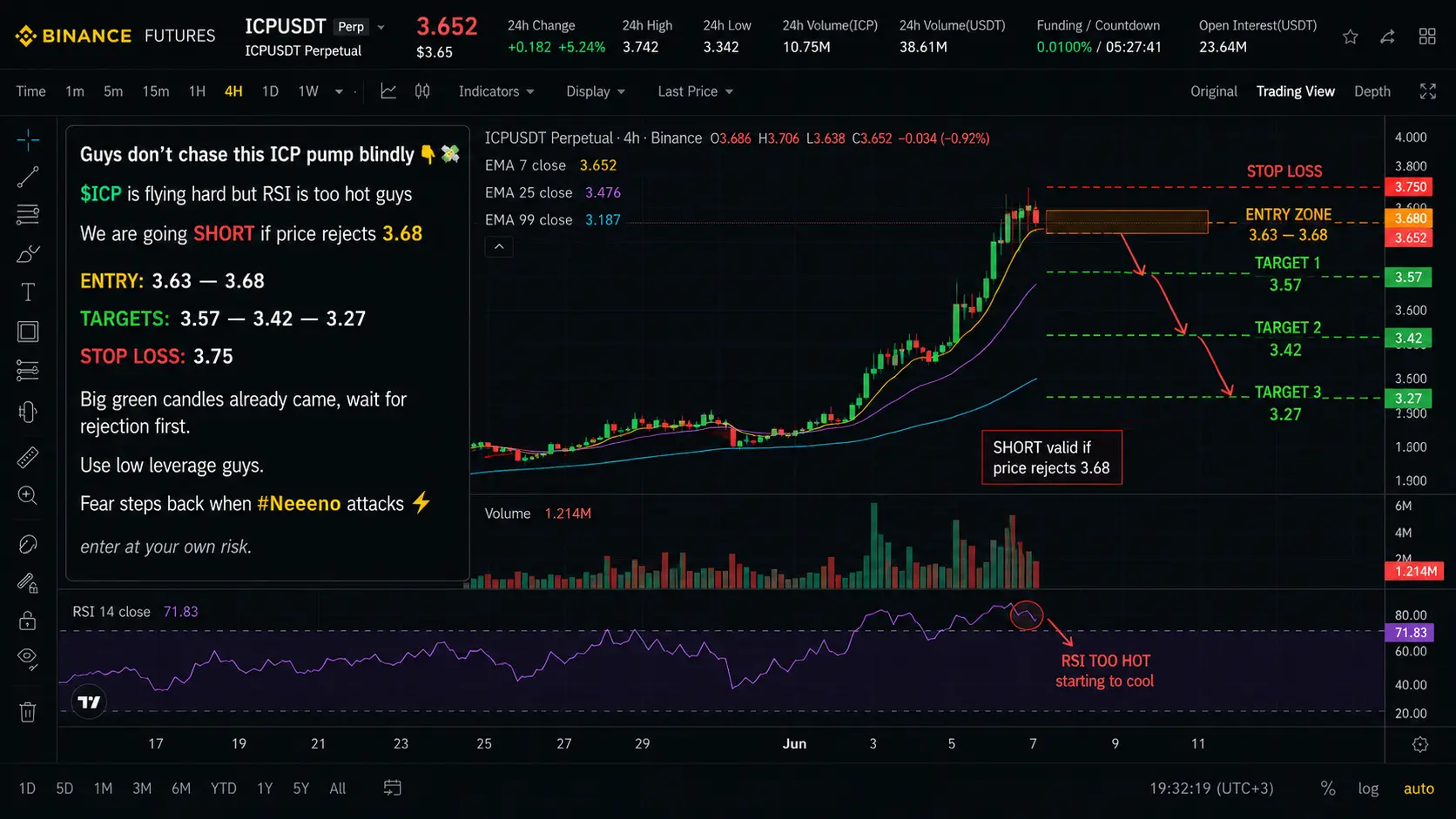1456x819 pixels.
Task: Lock all drawings with the padlock
Action: (28, 621)
